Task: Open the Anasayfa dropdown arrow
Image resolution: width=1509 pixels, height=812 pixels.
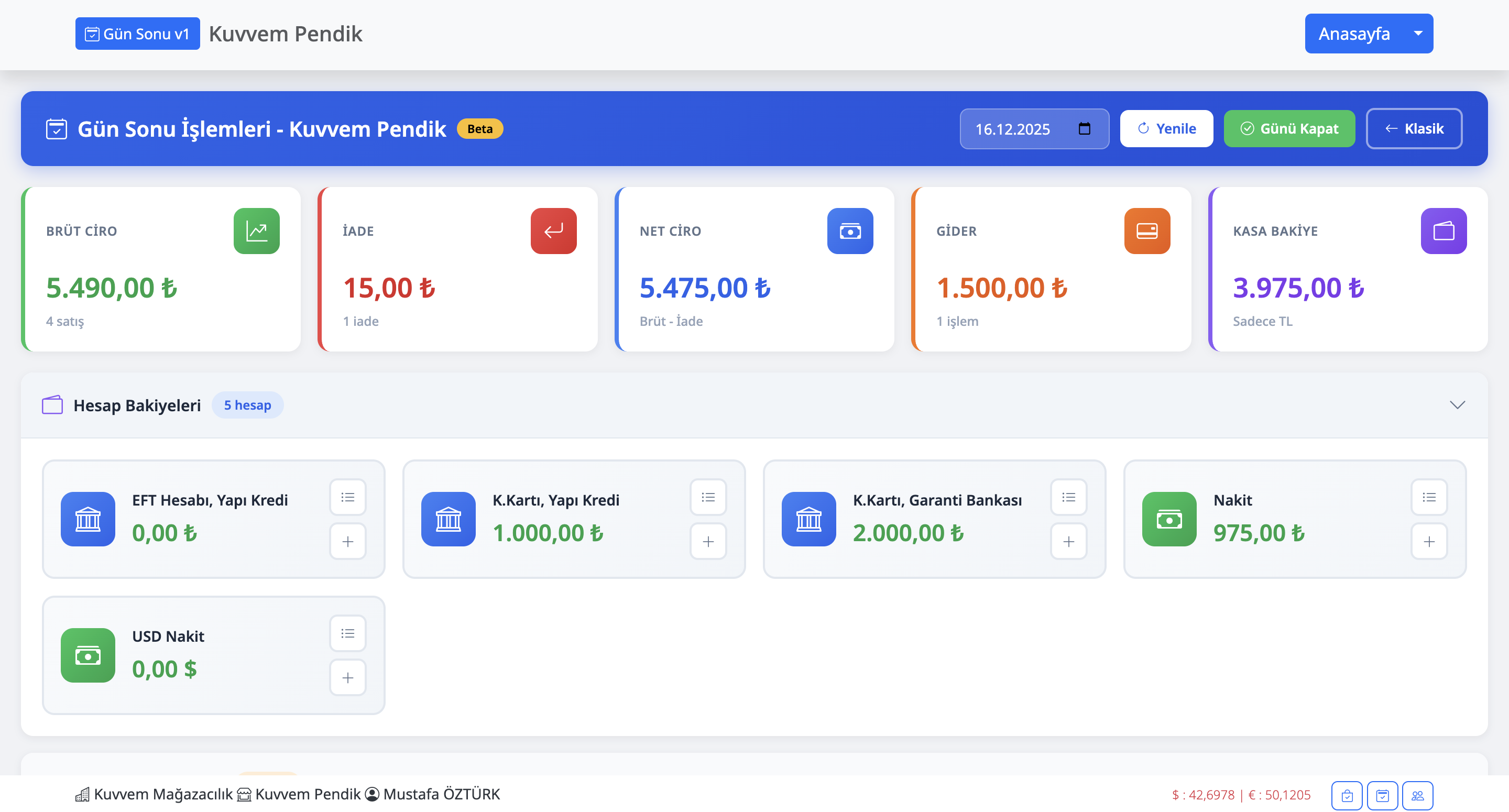Action: coord(1418,34)
